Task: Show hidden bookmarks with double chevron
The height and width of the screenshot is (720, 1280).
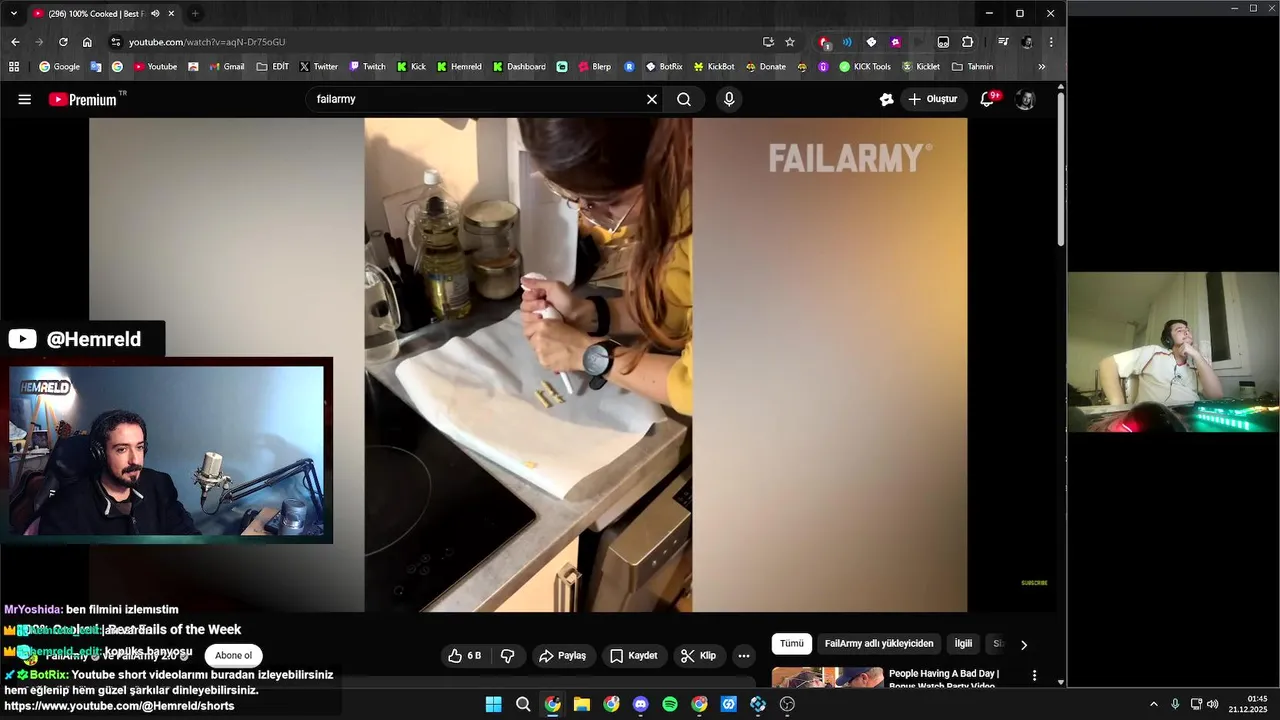Action: tap(1042, 67)
